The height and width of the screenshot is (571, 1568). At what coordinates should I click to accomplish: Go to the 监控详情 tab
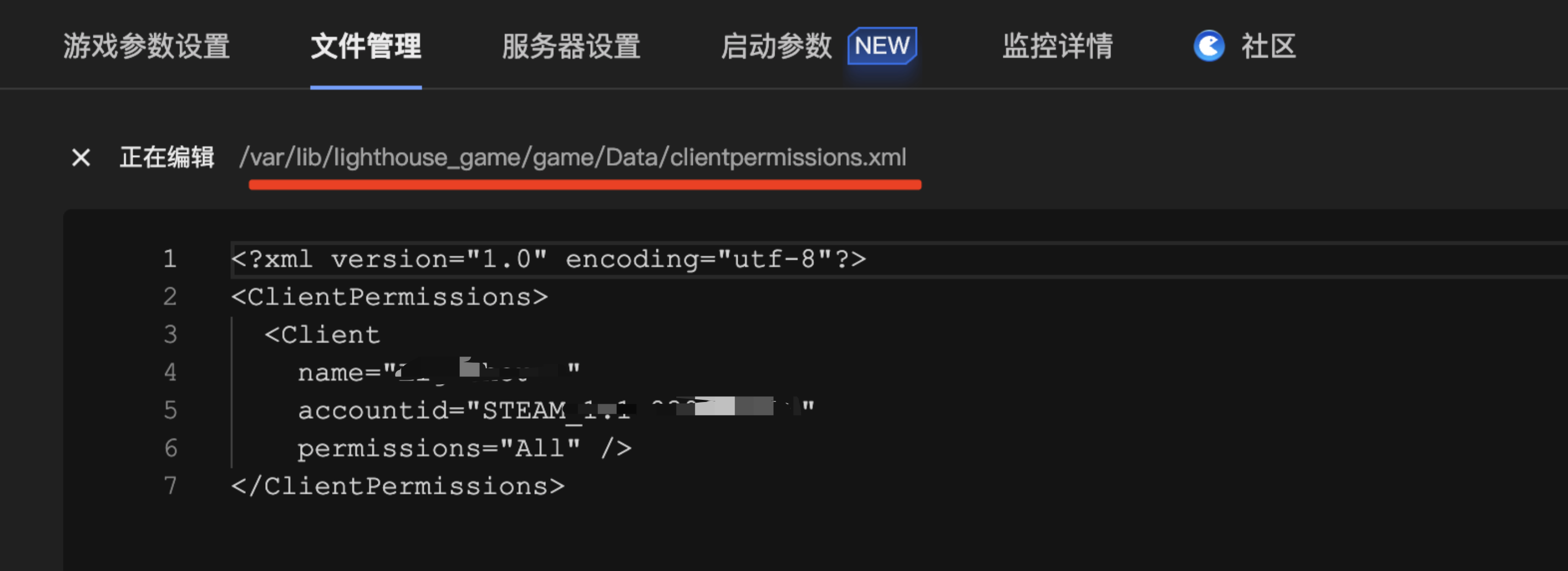[x=1057, y=46]
